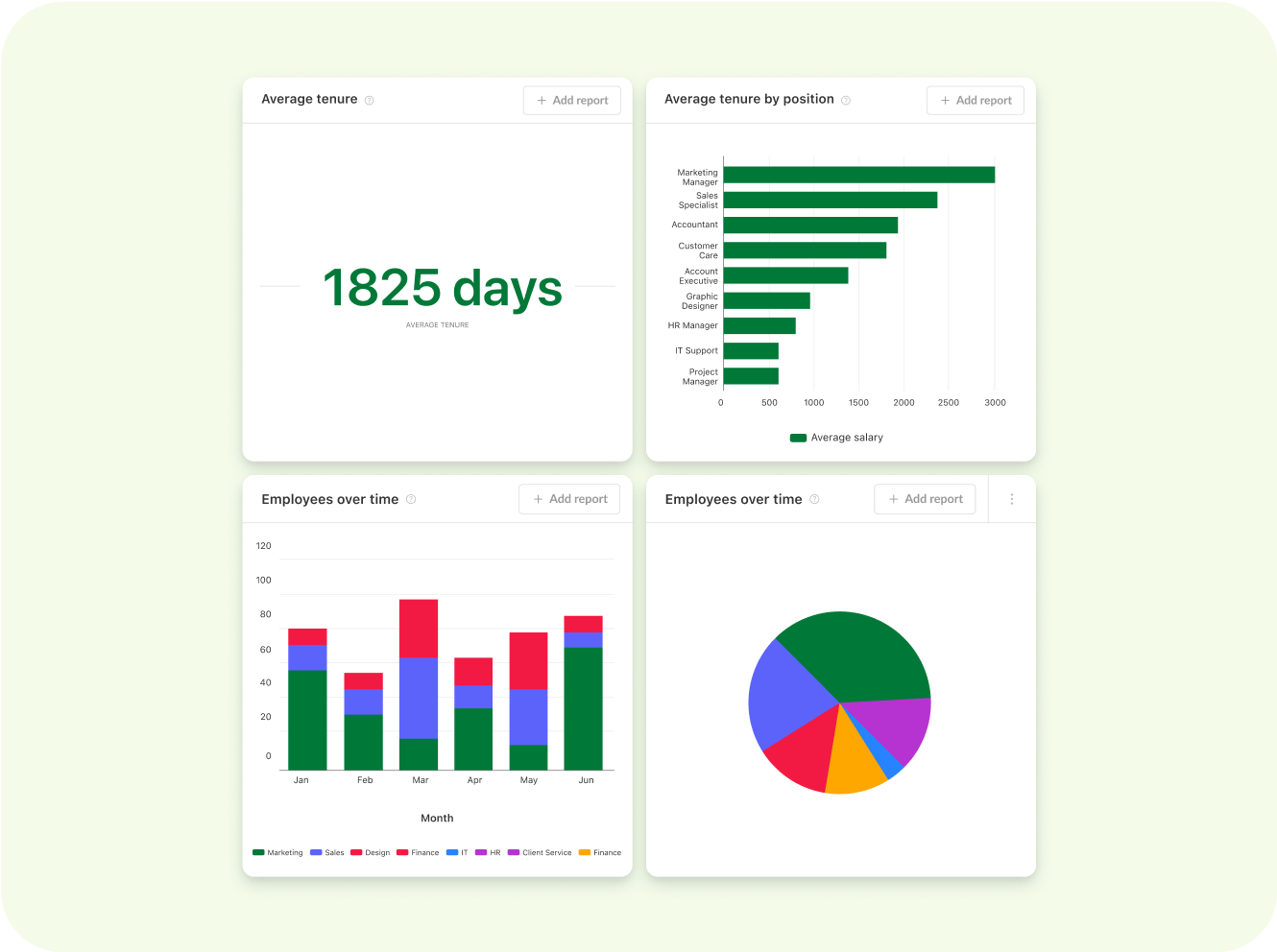
Task: Toggle Sales series in the chart legend
Action: coord(327,852)
